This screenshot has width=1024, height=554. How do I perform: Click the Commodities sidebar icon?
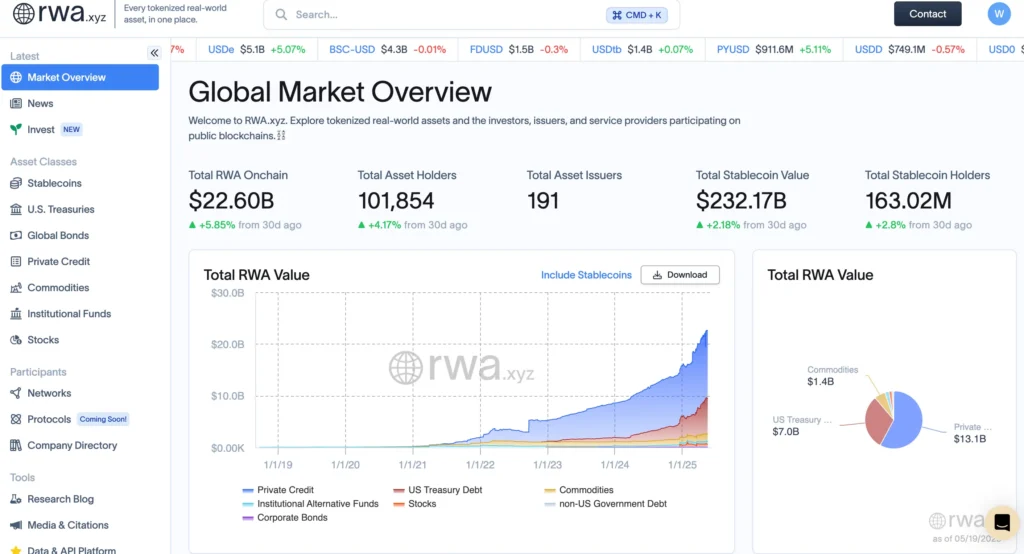[16, 288]
